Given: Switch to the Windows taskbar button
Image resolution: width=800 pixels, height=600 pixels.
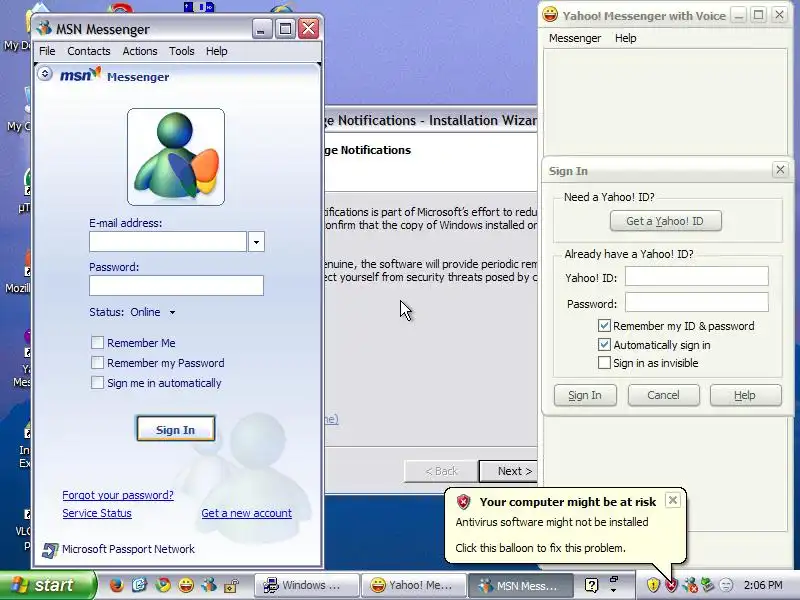Looking at the screenshot, I should pos(306,585).
